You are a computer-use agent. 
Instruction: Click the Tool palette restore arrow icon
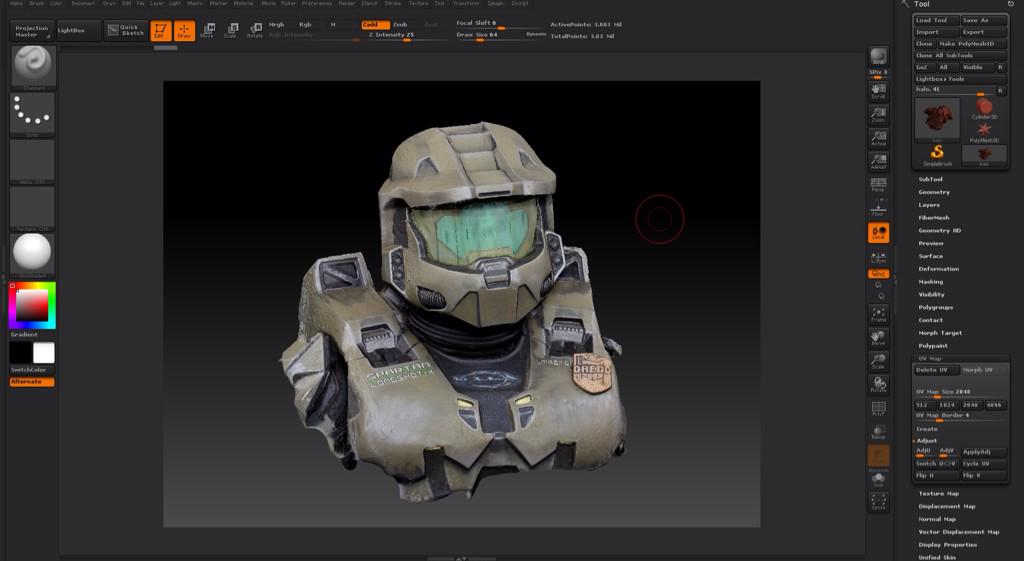tap(1011, 4)
